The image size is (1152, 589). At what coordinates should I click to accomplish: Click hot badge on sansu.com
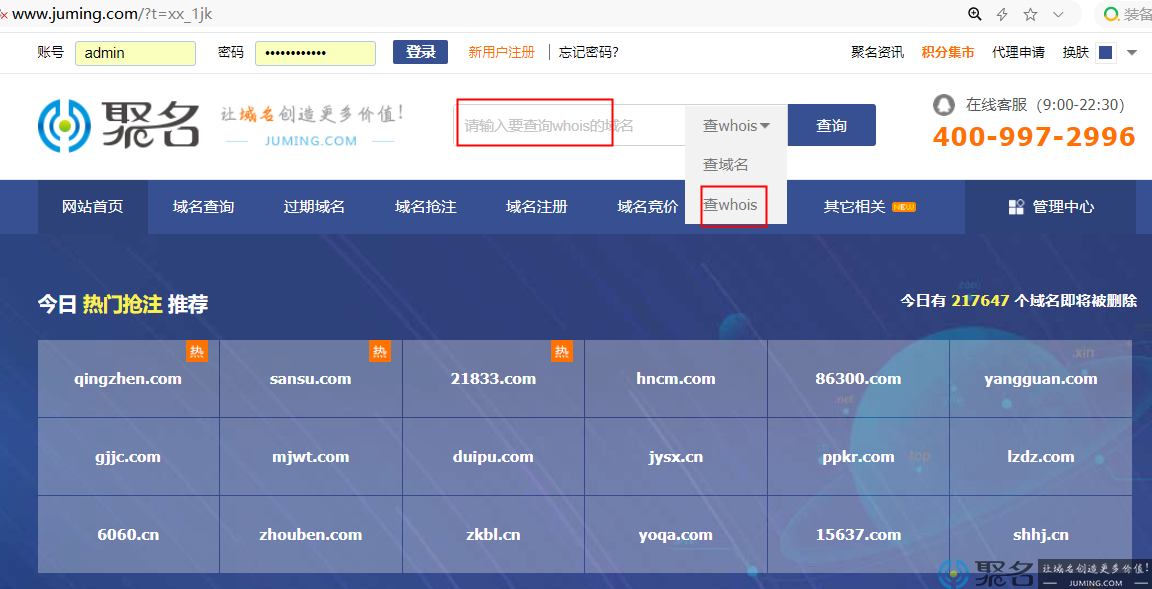(379, 352)
